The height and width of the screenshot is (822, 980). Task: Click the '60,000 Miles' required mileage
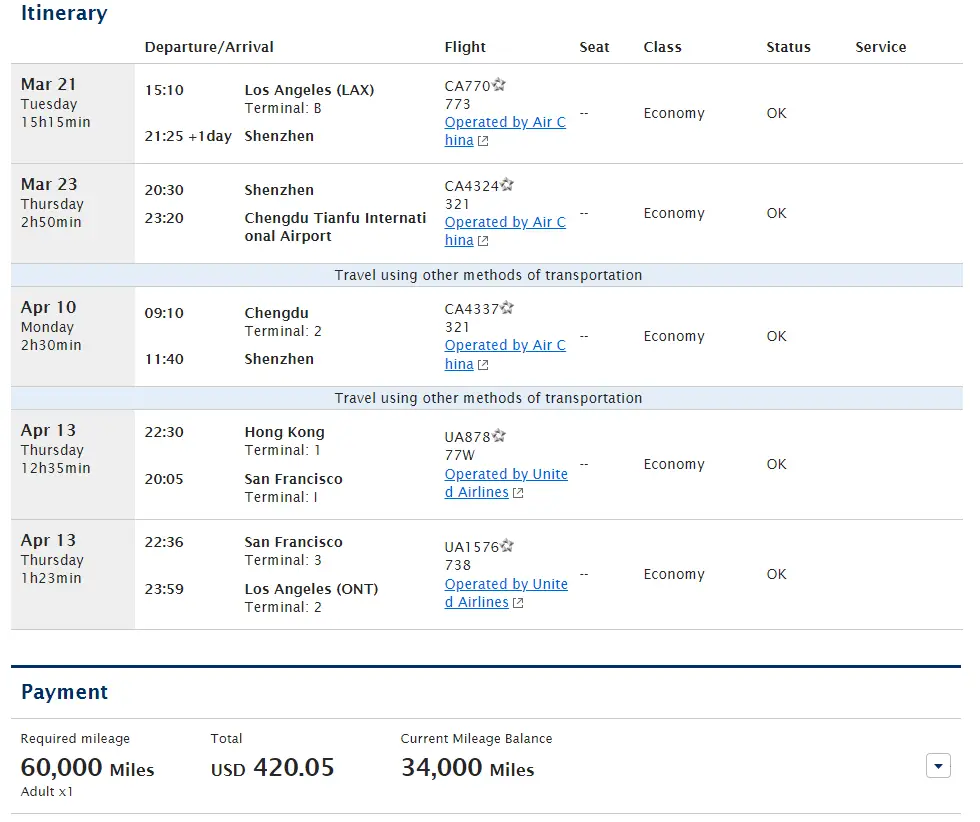88,768
